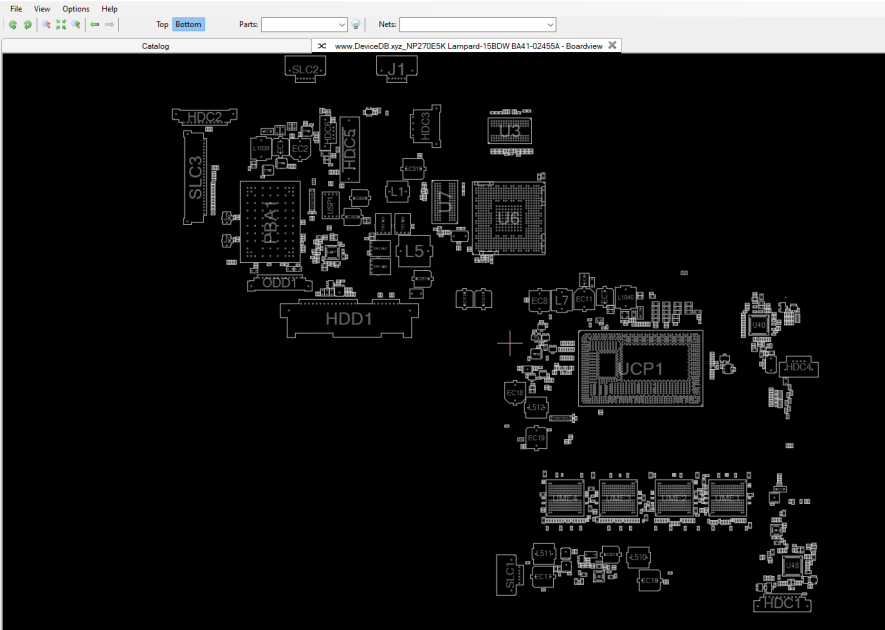Open the Options menu

tap(76, 8)
